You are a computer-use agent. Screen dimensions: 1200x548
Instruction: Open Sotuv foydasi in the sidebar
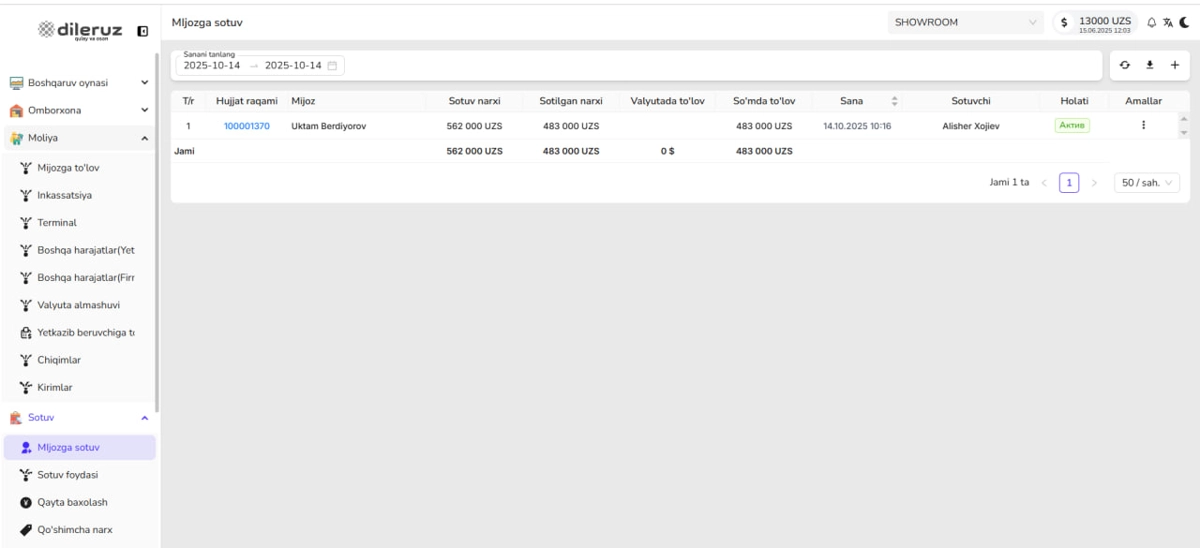[x=67, y=475]
